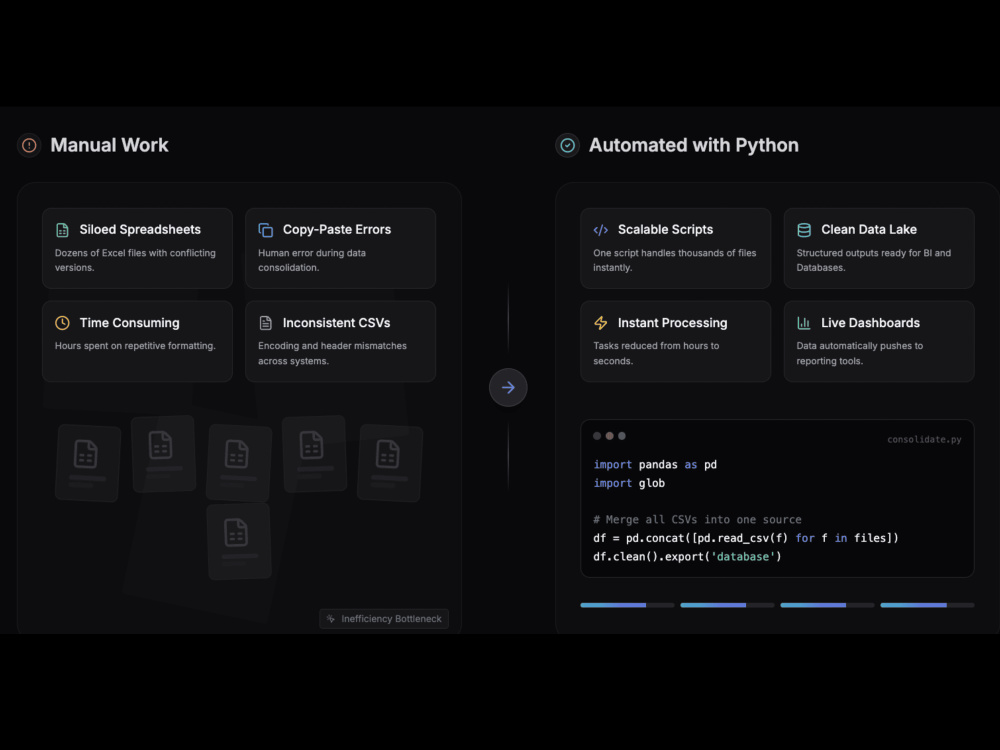
Task: Click the Copy-Paste Errors copy icon
Action: (265, 230)
